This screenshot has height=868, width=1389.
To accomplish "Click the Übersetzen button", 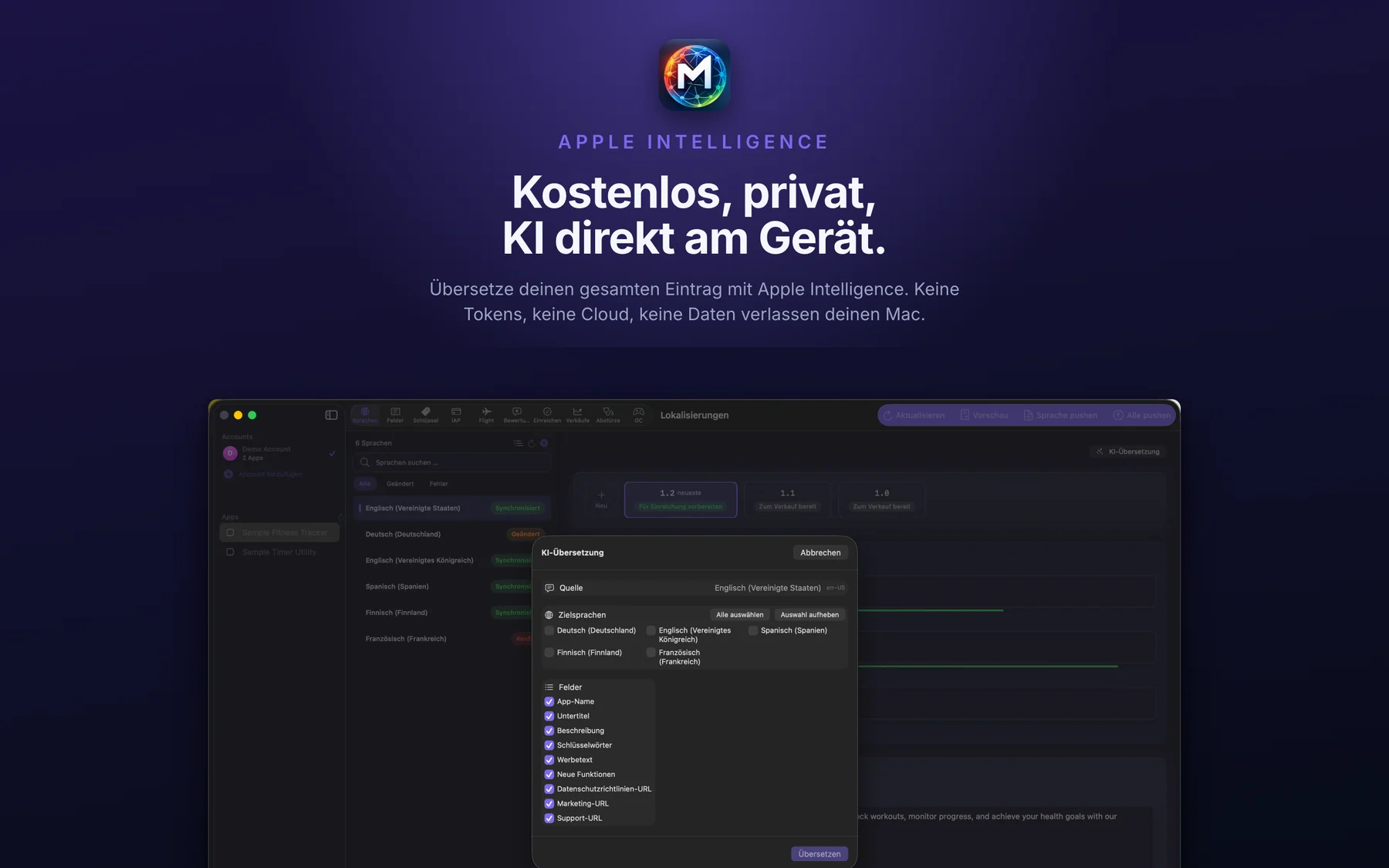I will [820, 854].
